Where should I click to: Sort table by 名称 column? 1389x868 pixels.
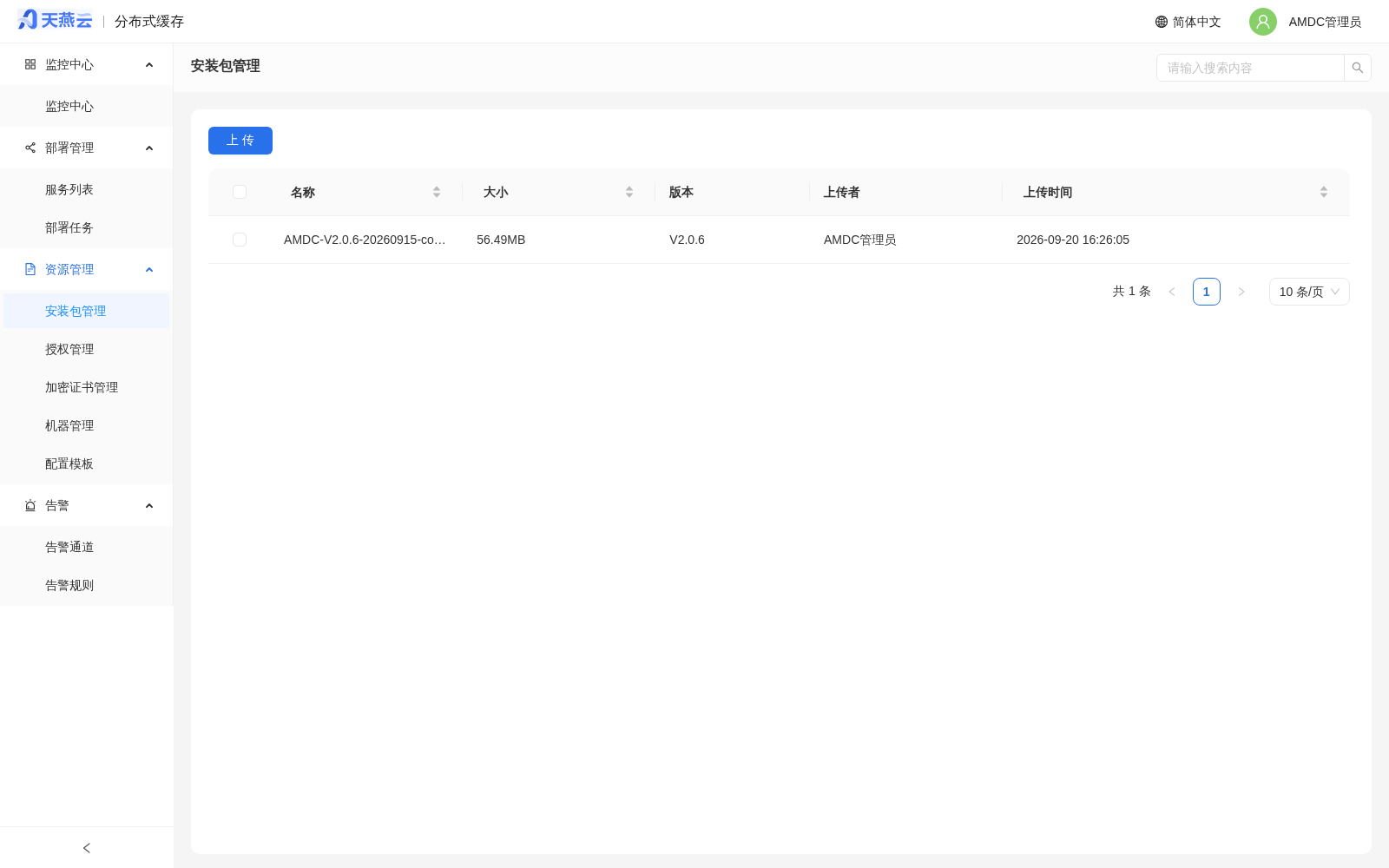tap(437, 192)
